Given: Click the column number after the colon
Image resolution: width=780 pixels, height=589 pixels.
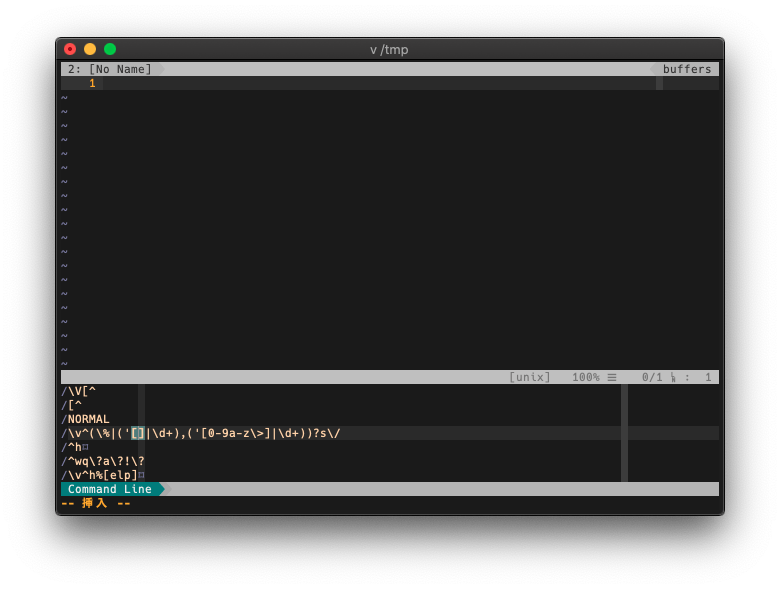Looking at the screenshot, I should point(708,377).
